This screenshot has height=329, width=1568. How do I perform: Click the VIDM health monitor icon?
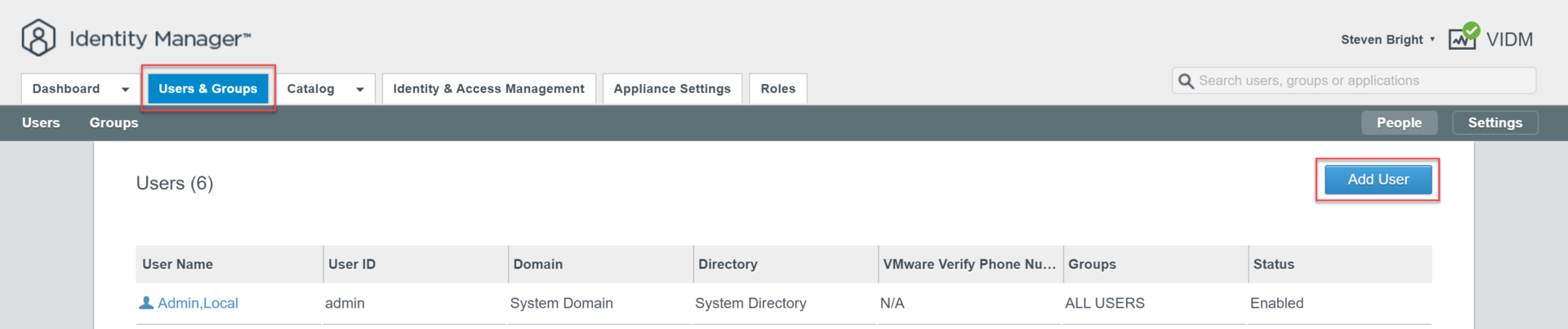point(1463,37)
